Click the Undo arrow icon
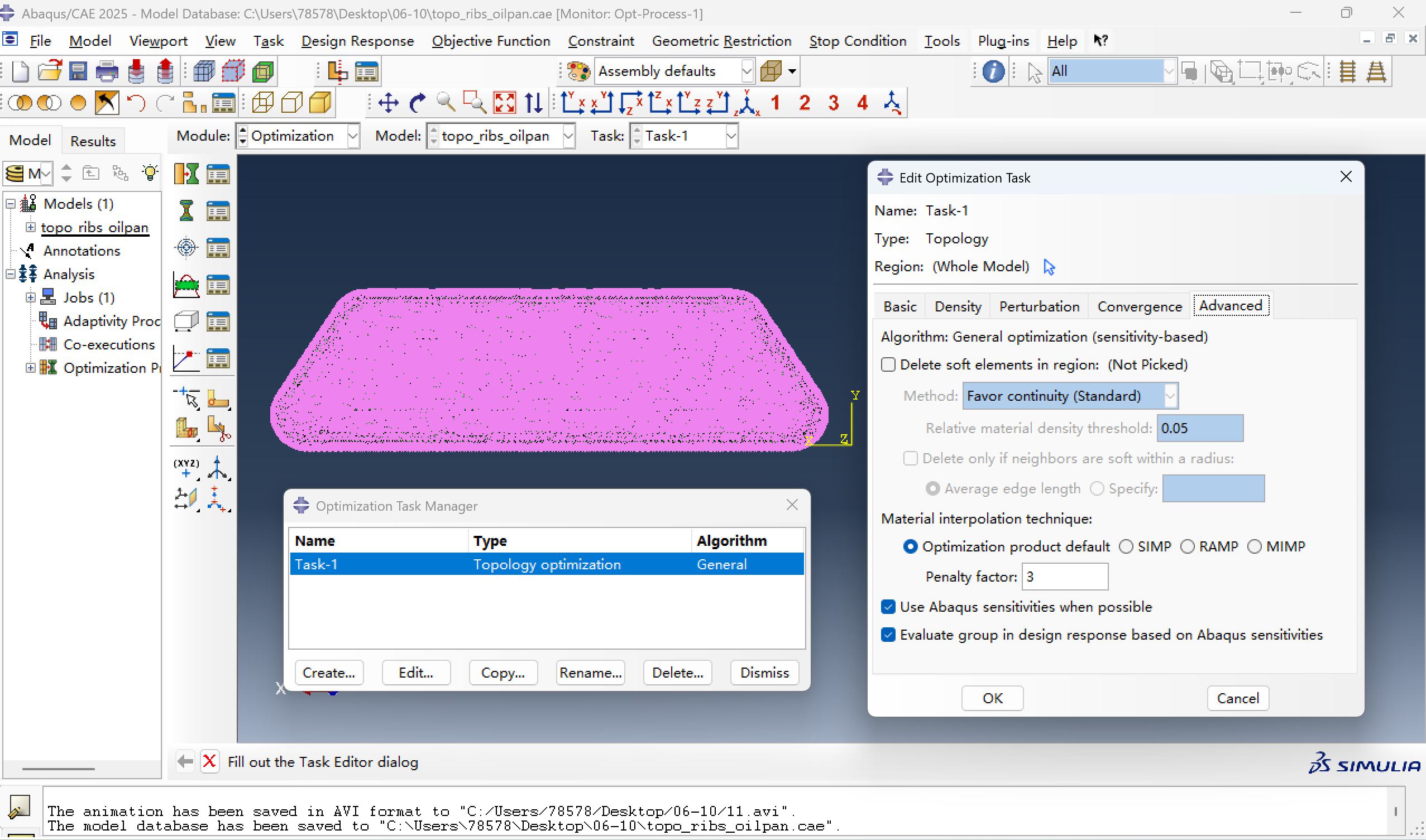Image resolution: width=1426 pixels, height=840 pixels. [x=136, y=103]
